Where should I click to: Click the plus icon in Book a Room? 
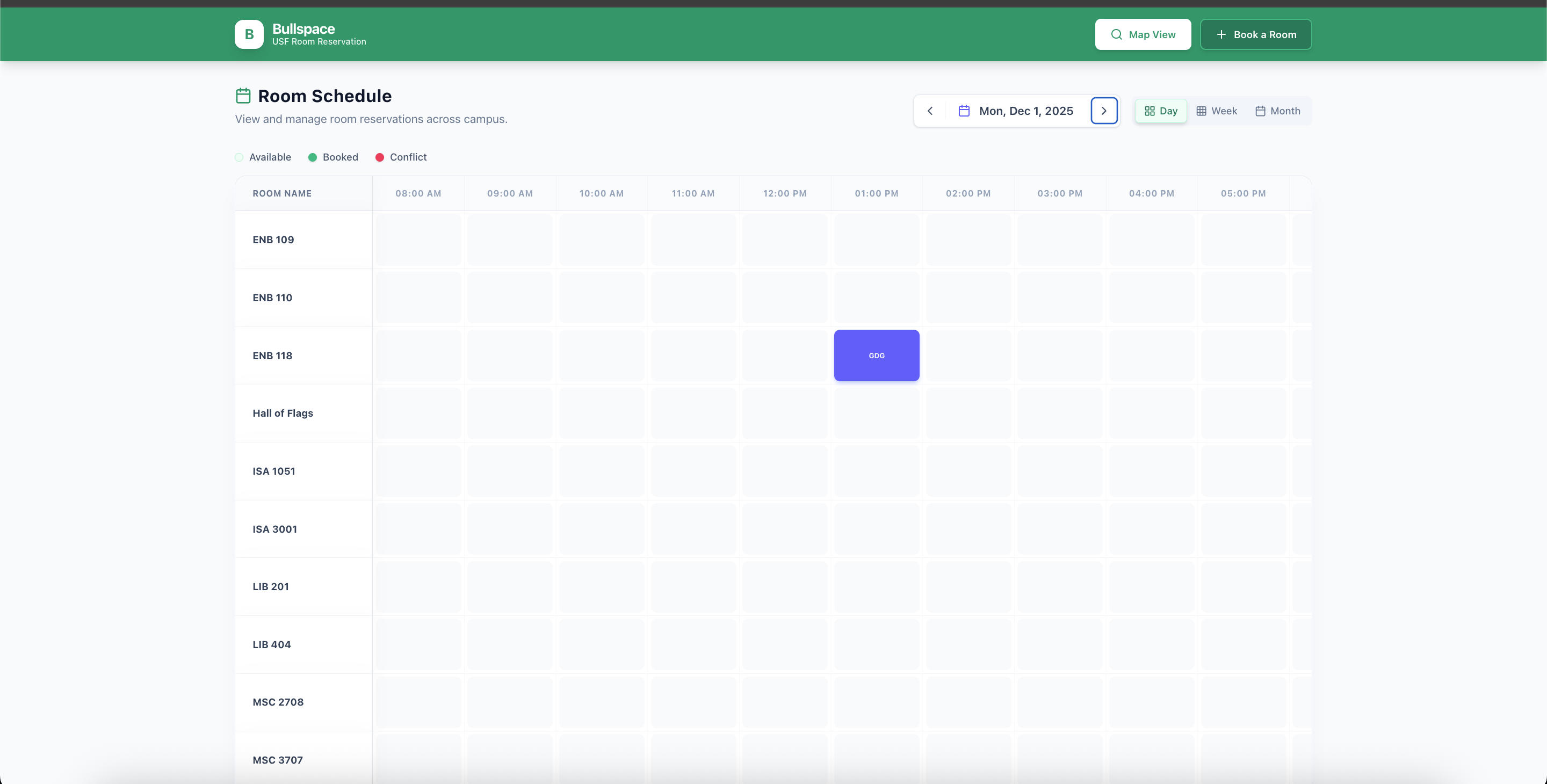coord(1221,34)
